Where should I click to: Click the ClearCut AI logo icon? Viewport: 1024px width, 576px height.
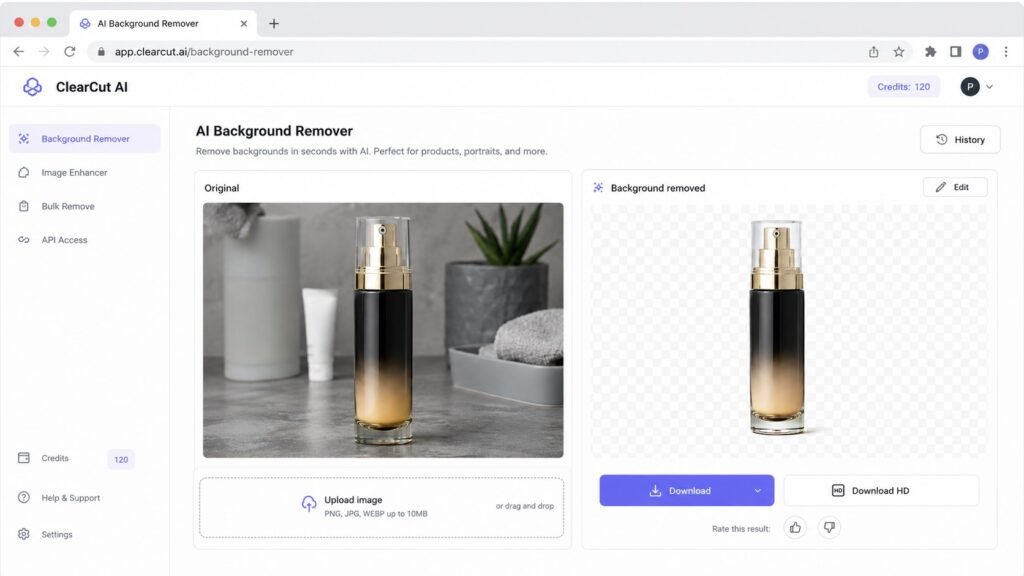(x=32, y=87)
